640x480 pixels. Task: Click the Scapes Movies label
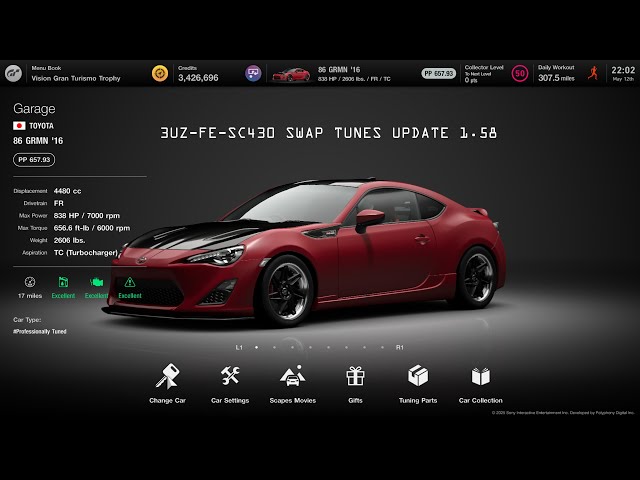293,400
